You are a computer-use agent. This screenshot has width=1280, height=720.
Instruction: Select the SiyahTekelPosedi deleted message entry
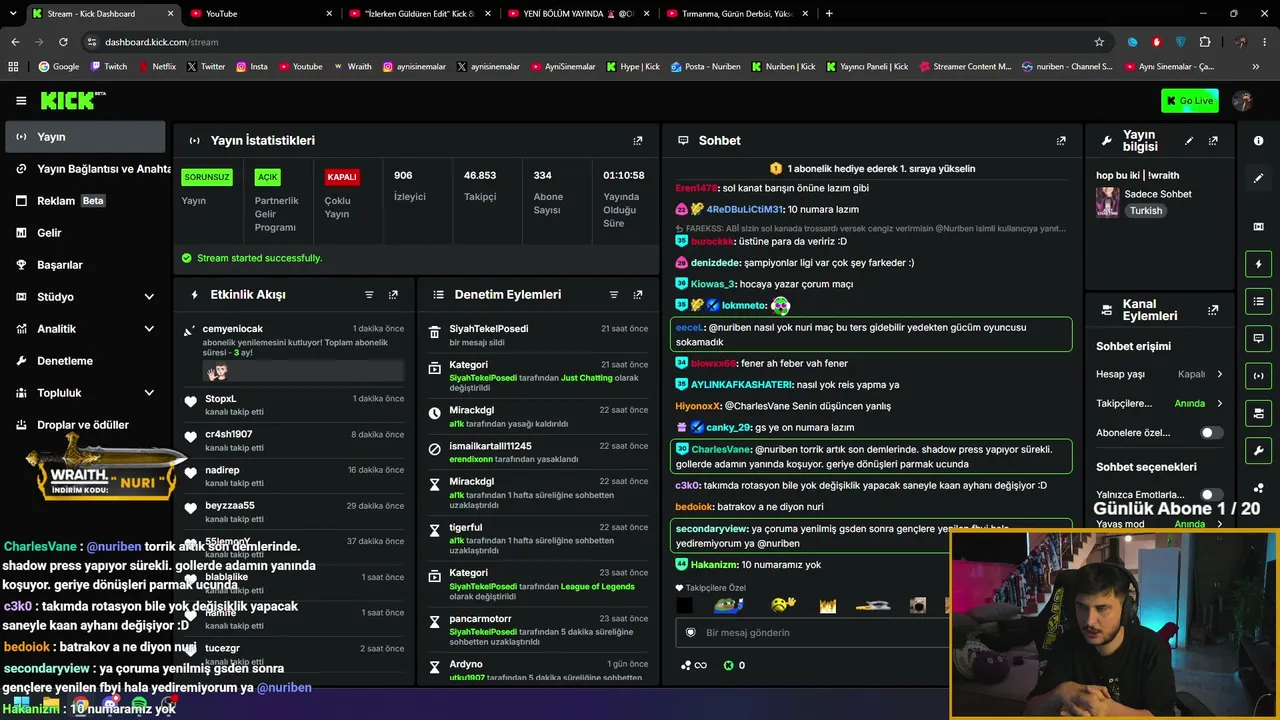pos(538,335)
